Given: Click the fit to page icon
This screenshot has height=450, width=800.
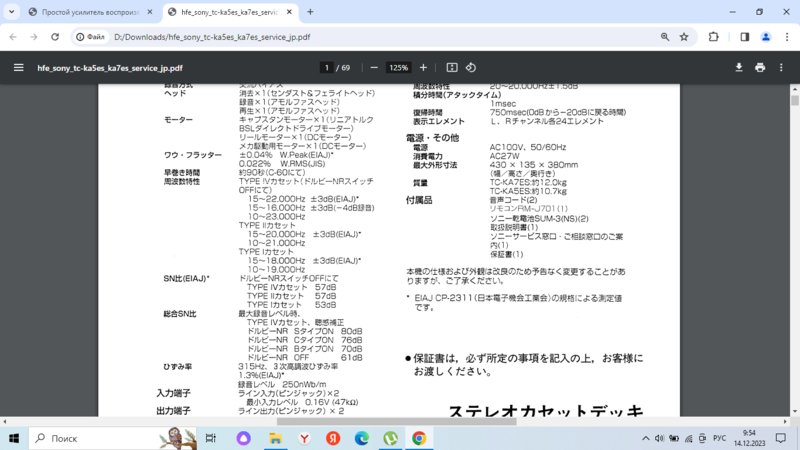Looking at the screenshot, I should point(452,67).
